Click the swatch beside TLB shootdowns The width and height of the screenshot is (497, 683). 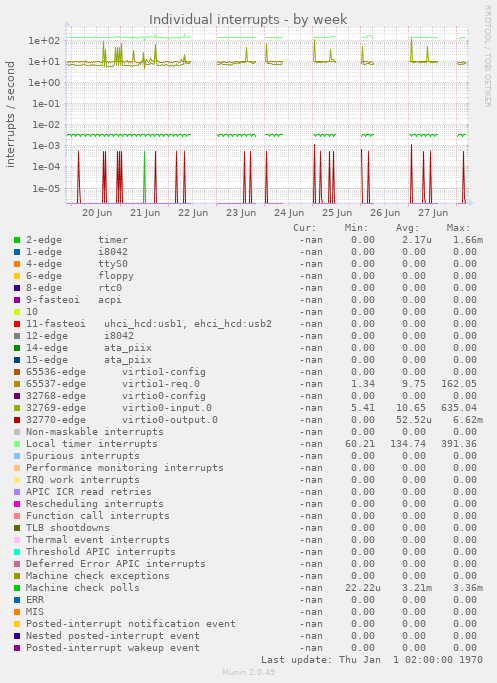17,528
